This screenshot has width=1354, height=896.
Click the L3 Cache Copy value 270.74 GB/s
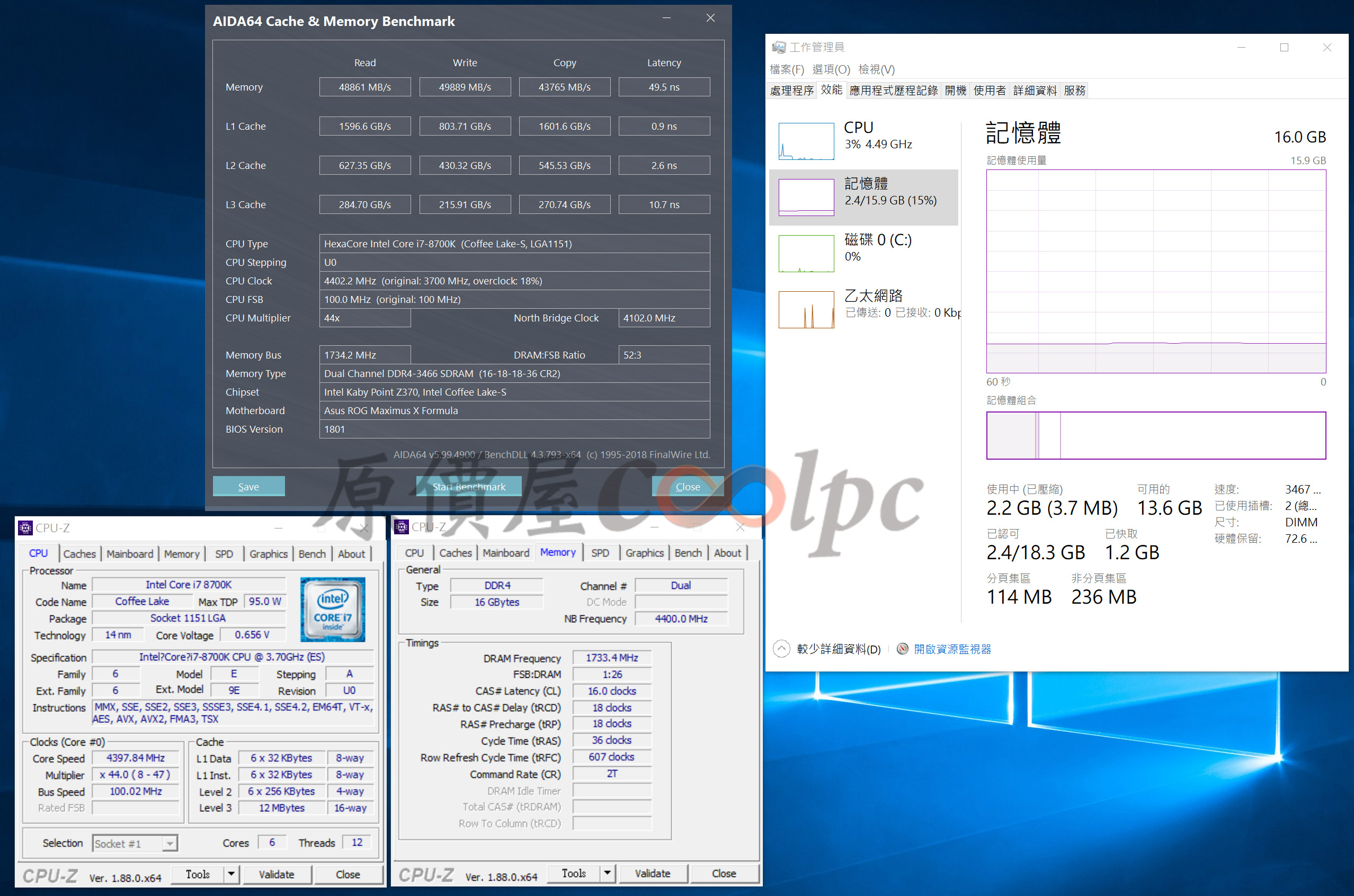(565, 204)
